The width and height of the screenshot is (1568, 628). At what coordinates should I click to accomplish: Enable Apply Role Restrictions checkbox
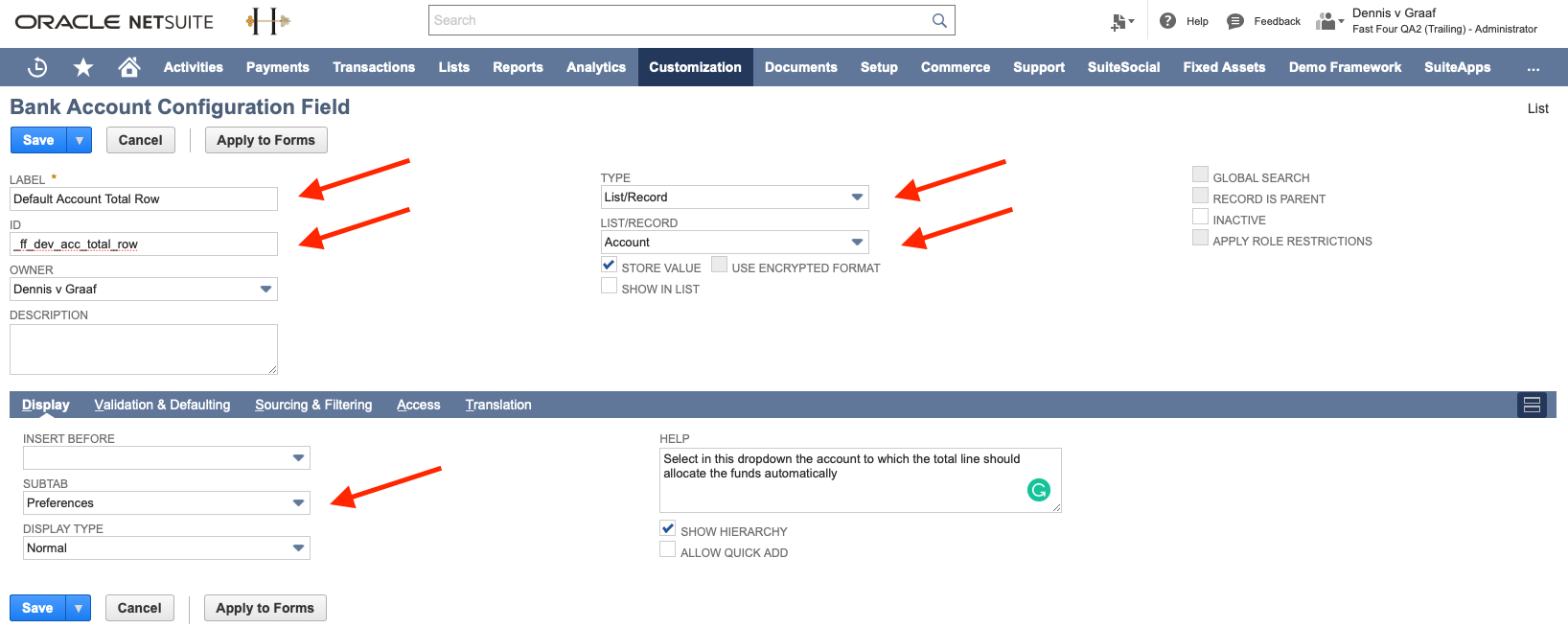[x=1200, y=238]
